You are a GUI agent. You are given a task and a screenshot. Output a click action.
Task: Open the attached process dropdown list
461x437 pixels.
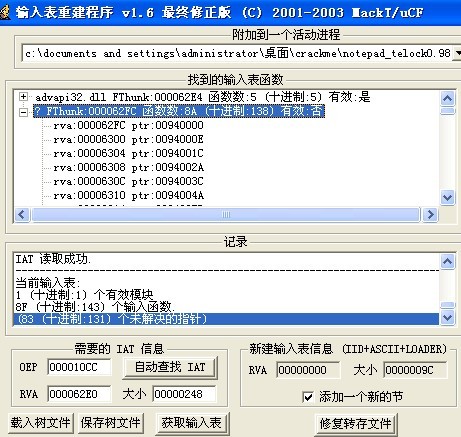(x=457, y=53)
